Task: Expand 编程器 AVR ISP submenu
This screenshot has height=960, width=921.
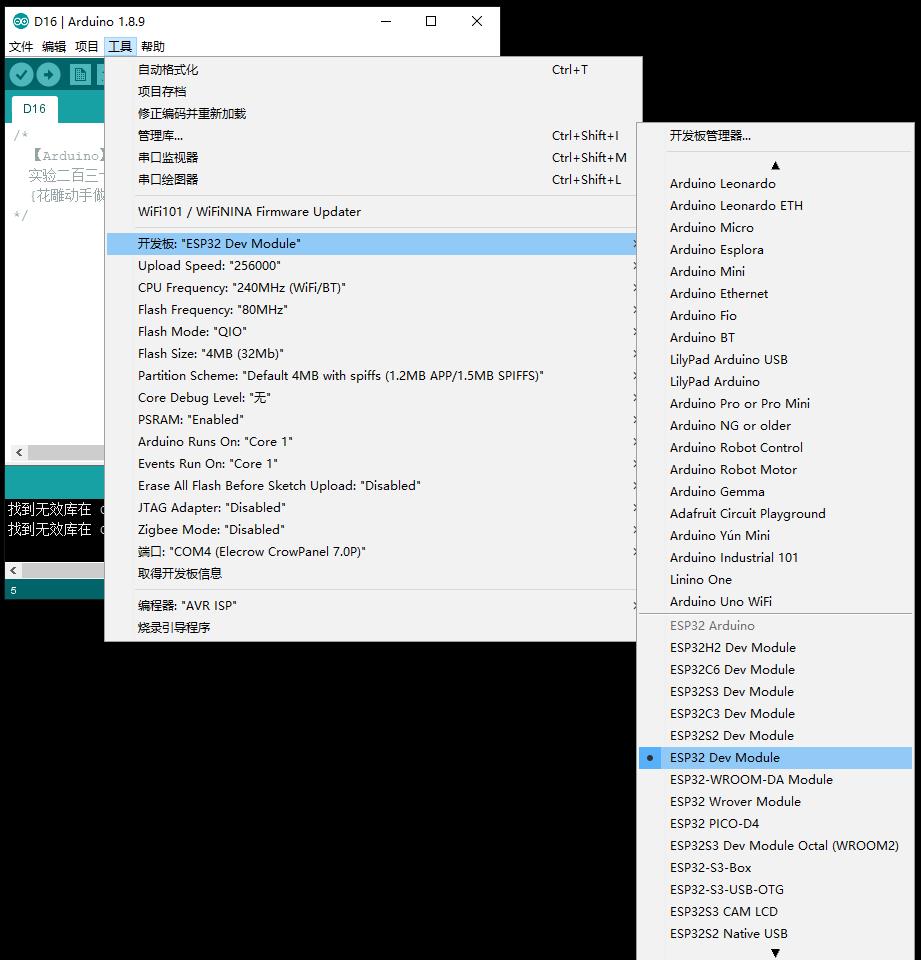Action: click(374, 606)
